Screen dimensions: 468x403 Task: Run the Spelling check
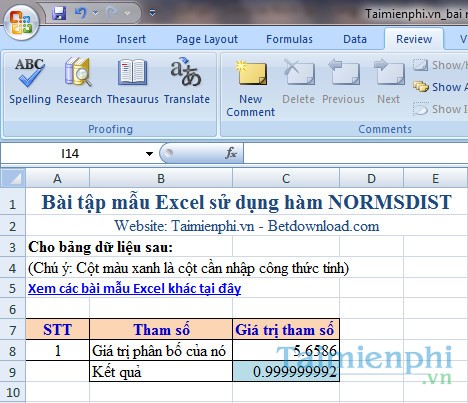click(30, 82)
